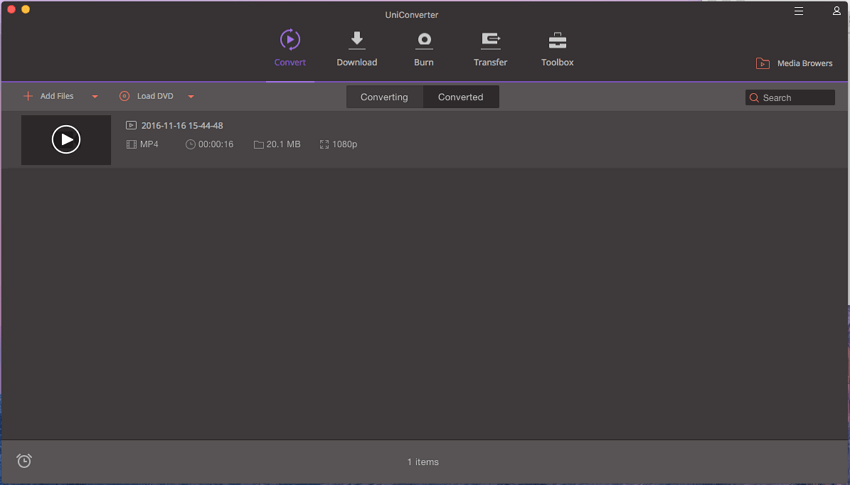The width and height of the screenshot is (850, 485).
Task: Minimize the window with yellow button
Action: click(25, 9)
